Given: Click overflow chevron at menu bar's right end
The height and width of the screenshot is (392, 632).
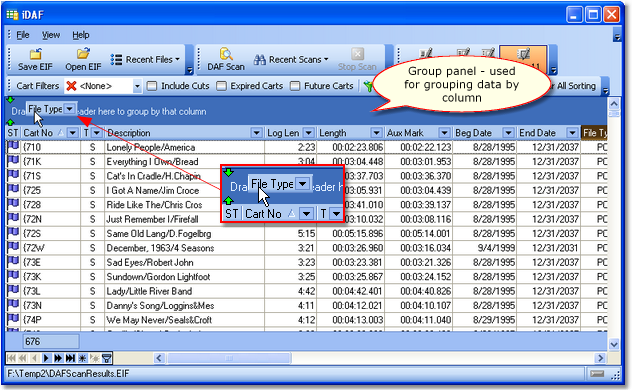Looking at the screenshot, I should tap(617, 37).
